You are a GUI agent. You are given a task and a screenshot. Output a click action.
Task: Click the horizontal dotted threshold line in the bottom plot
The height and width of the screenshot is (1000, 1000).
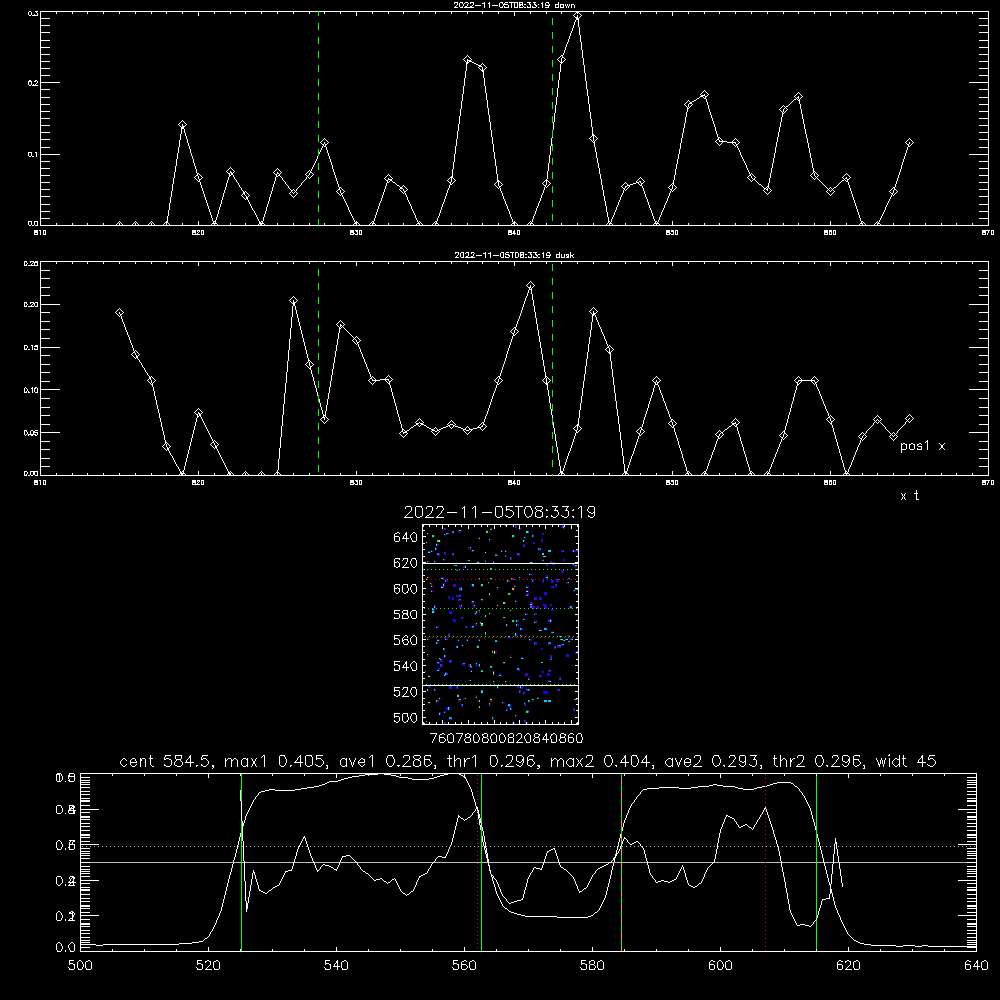(x=528, y=846)
